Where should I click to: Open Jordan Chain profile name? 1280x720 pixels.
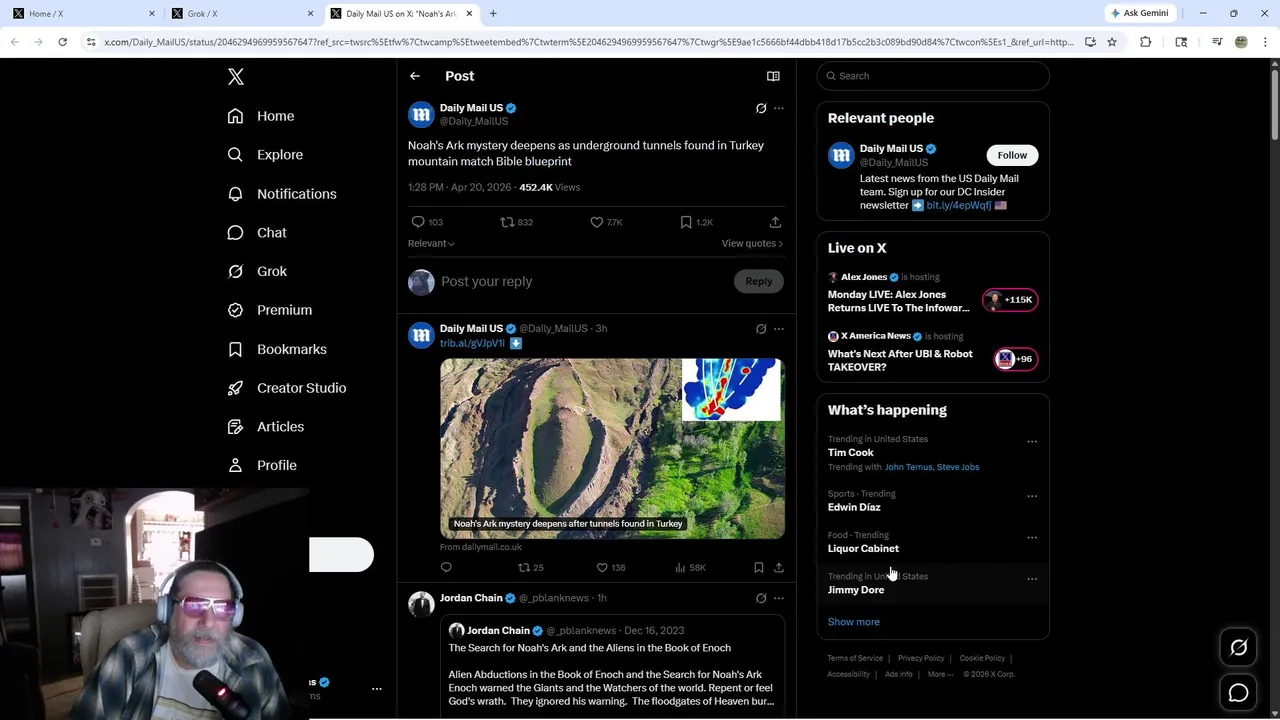(x=471, y=598)
